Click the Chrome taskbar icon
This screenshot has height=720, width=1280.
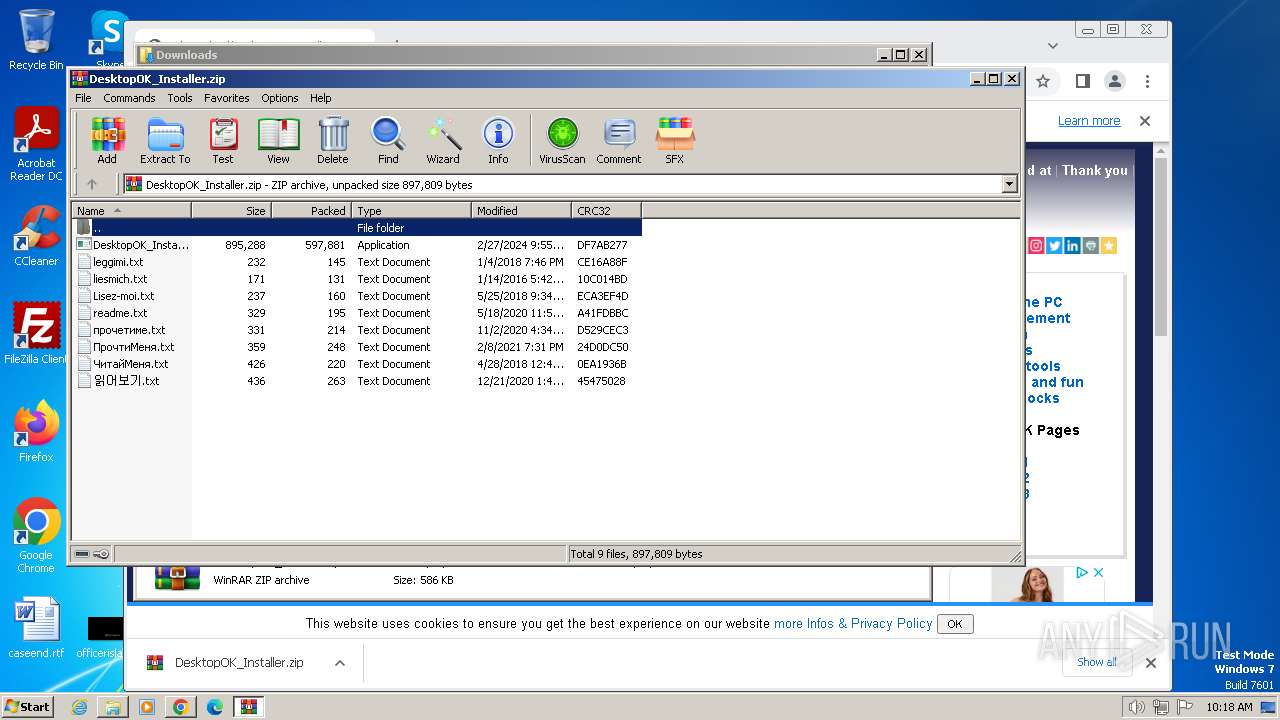(x=181, y=707)
